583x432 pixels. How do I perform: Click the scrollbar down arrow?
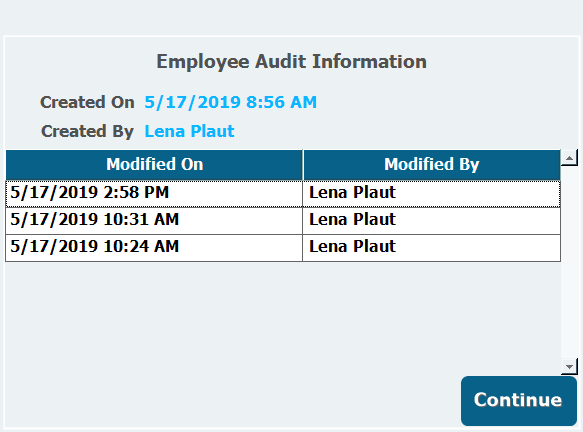tap(569, 366)
